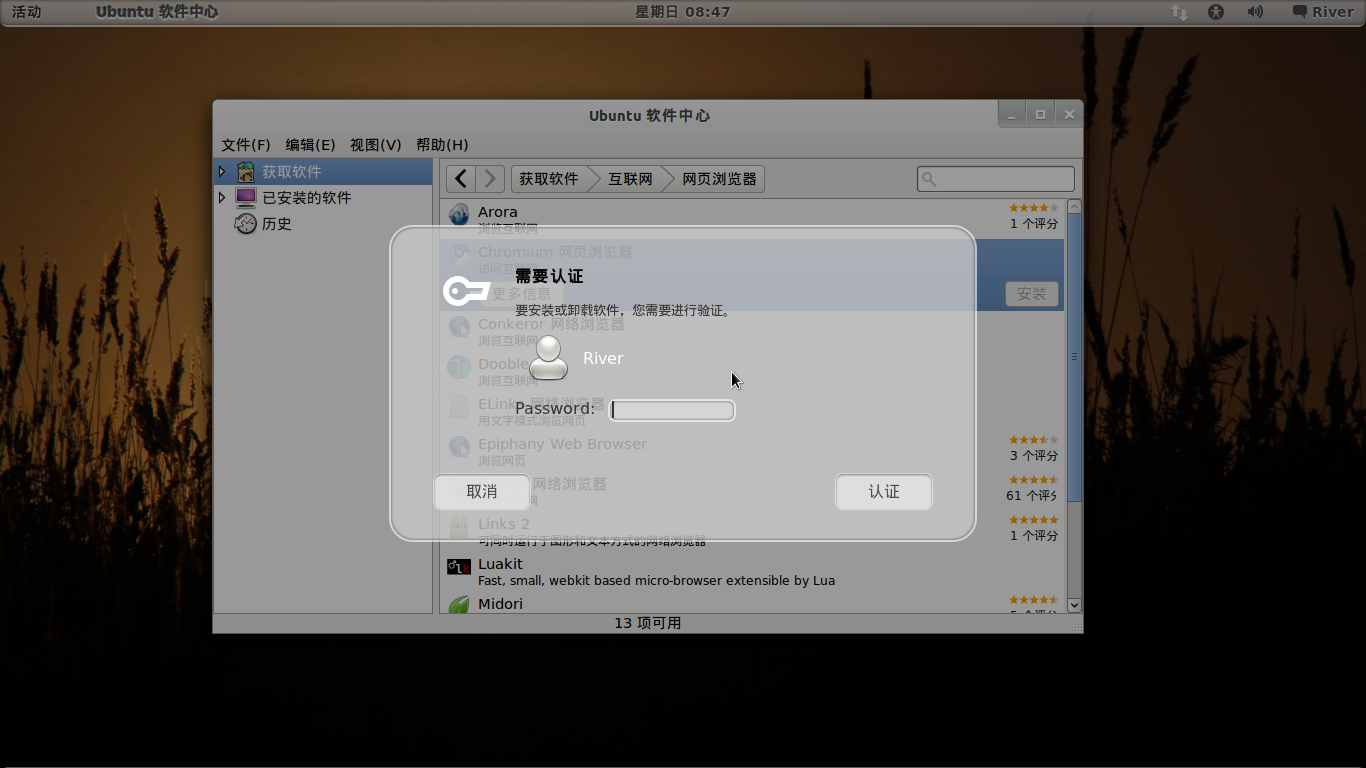The image size is (1366, 768).
Task: Click the 13 项可用 status bar text
Action: click(647, 623)
